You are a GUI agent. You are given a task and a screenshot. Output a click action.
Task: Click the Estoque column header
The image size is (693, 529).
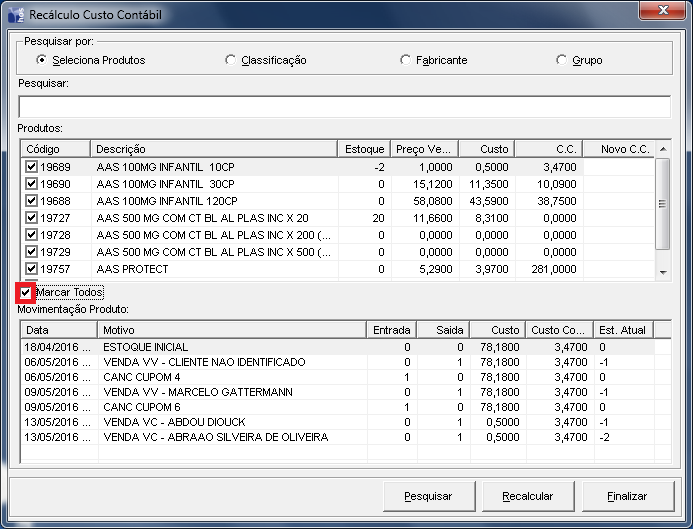coord(363,149)
